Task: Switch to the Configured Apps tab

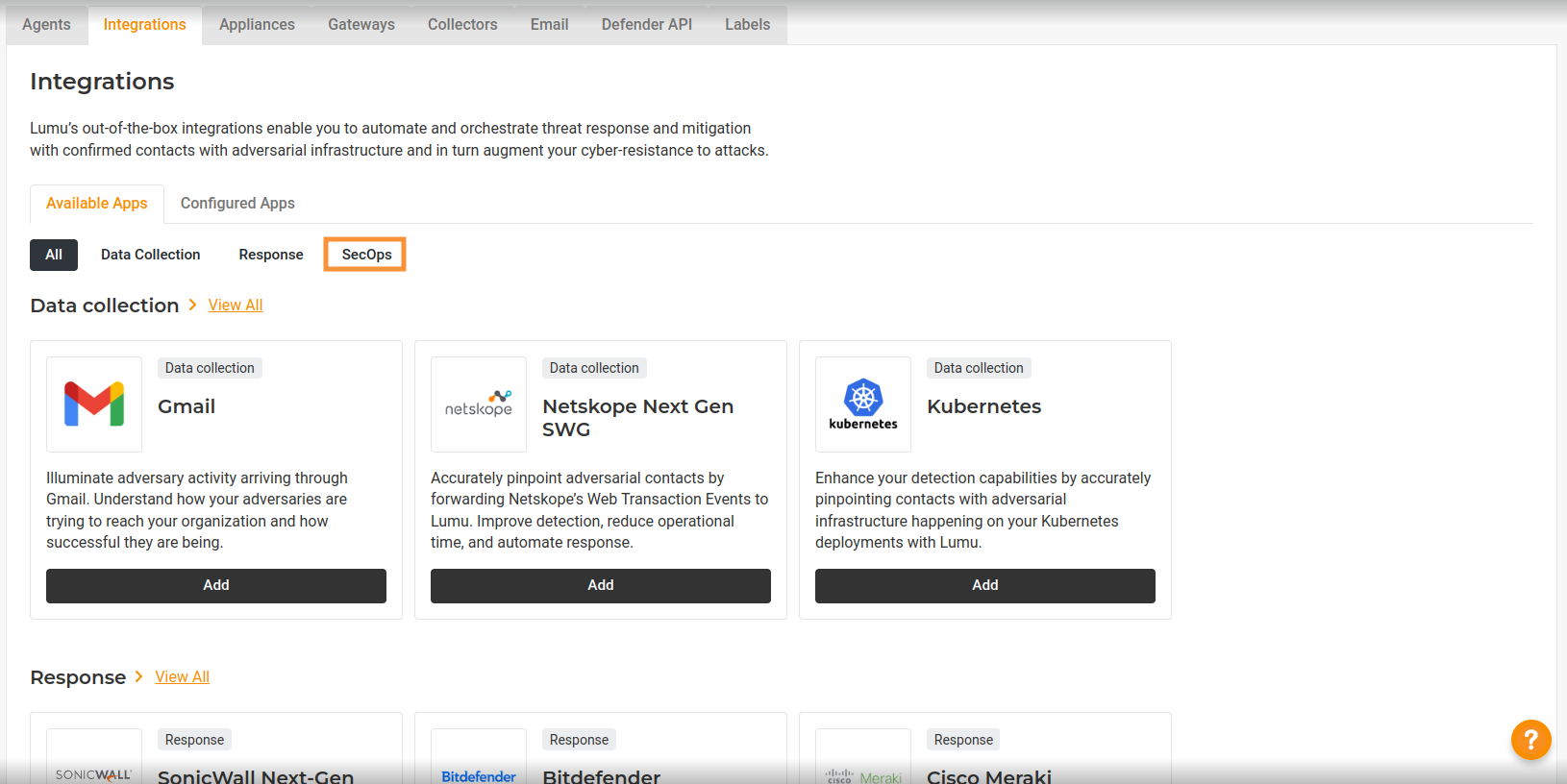Action: (237, 204)
